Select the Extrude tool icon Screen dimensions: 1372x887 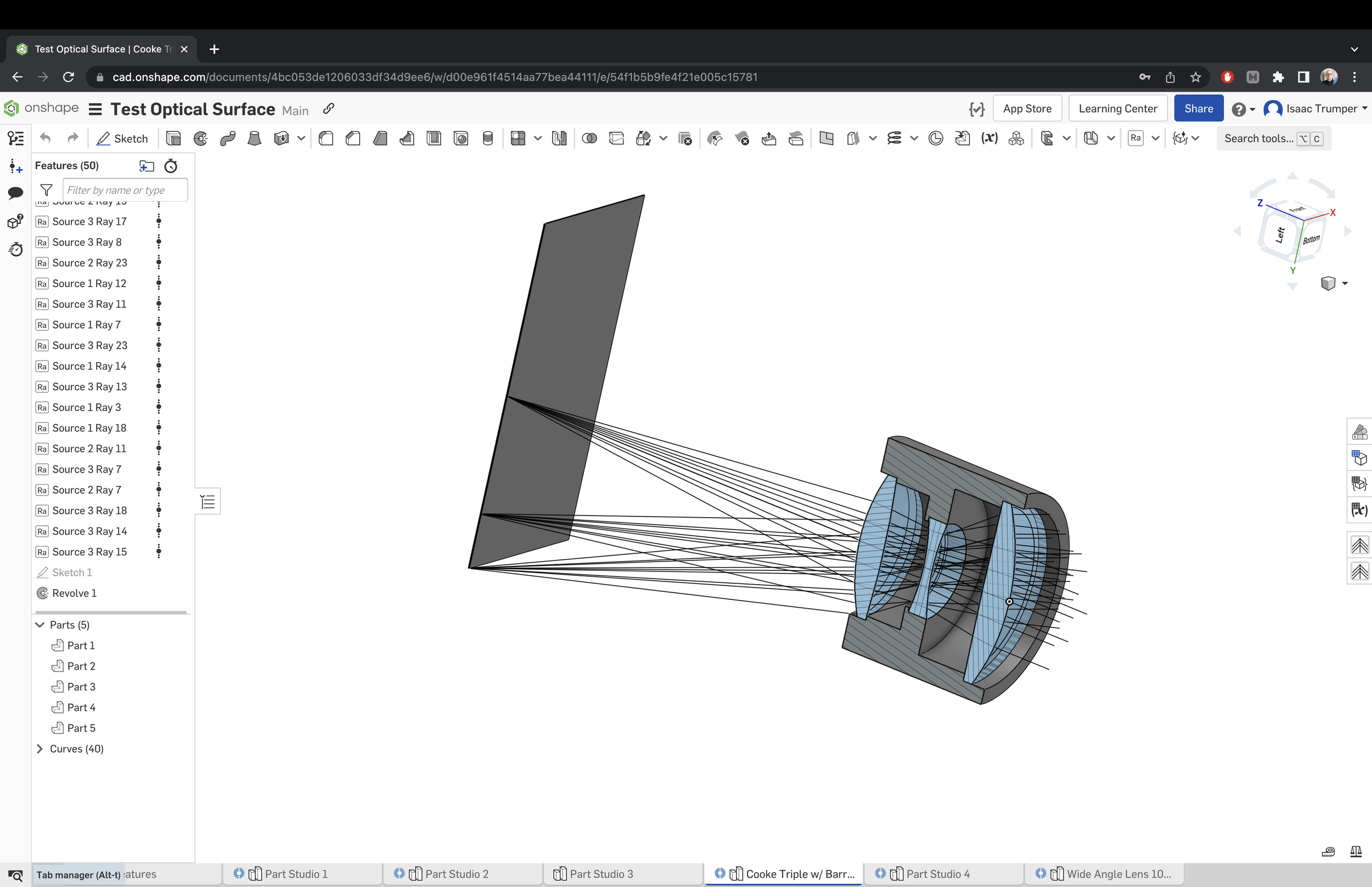[x=173, y=138]
